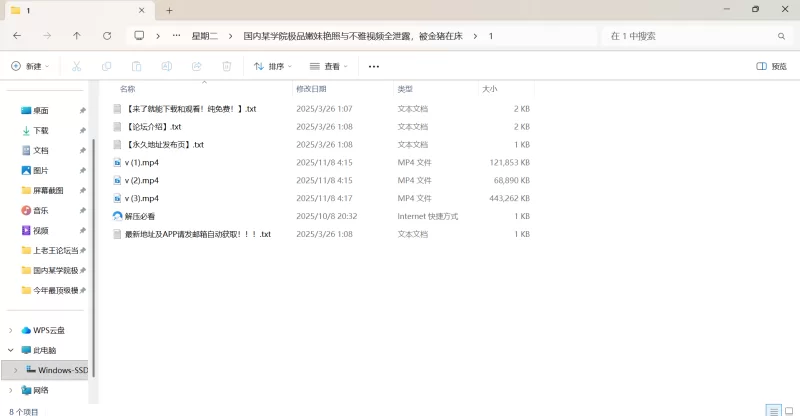This screenshot has width=800, height=416.
Task: Go up one folder level
Action: [x=77, y=35]
